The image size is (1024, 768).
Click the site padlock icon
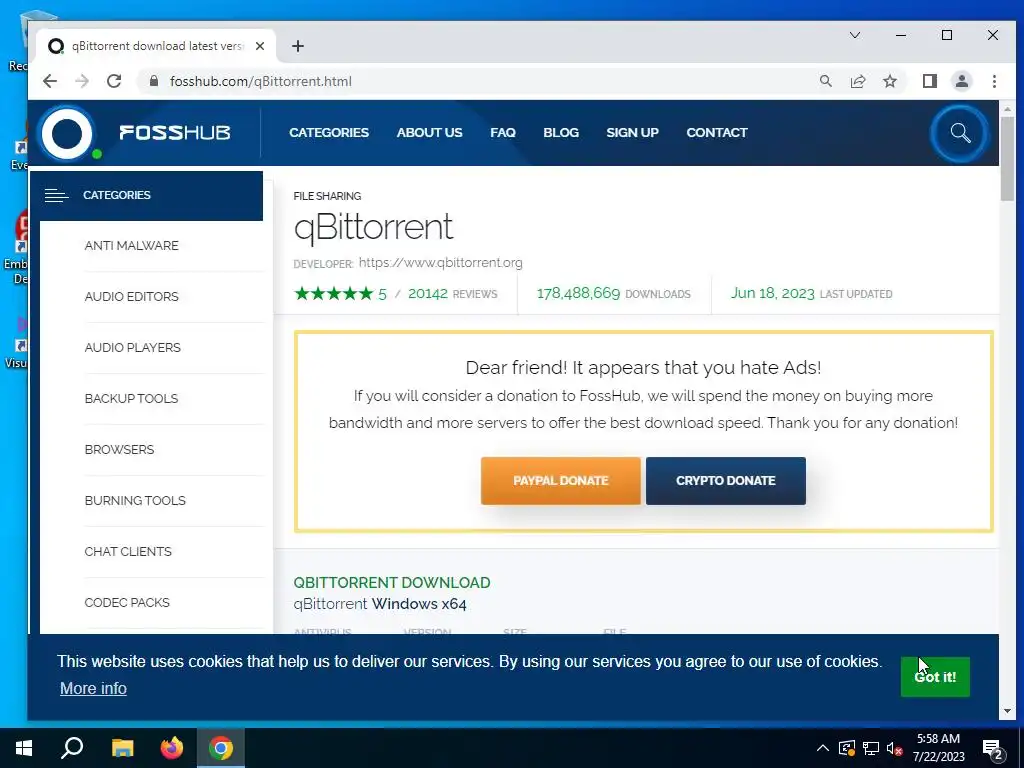[x=154, y=81]
